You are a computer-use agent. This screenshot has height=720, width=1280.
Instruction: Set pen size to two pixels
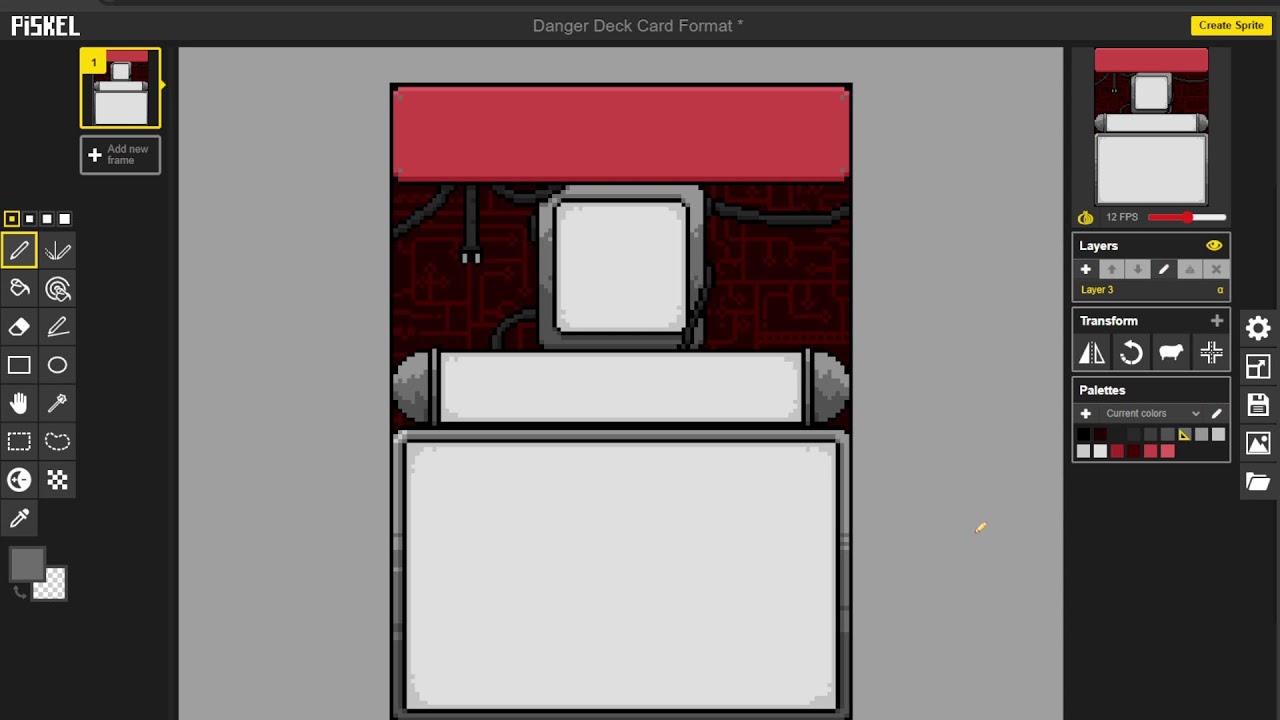(x=30, y=218)
